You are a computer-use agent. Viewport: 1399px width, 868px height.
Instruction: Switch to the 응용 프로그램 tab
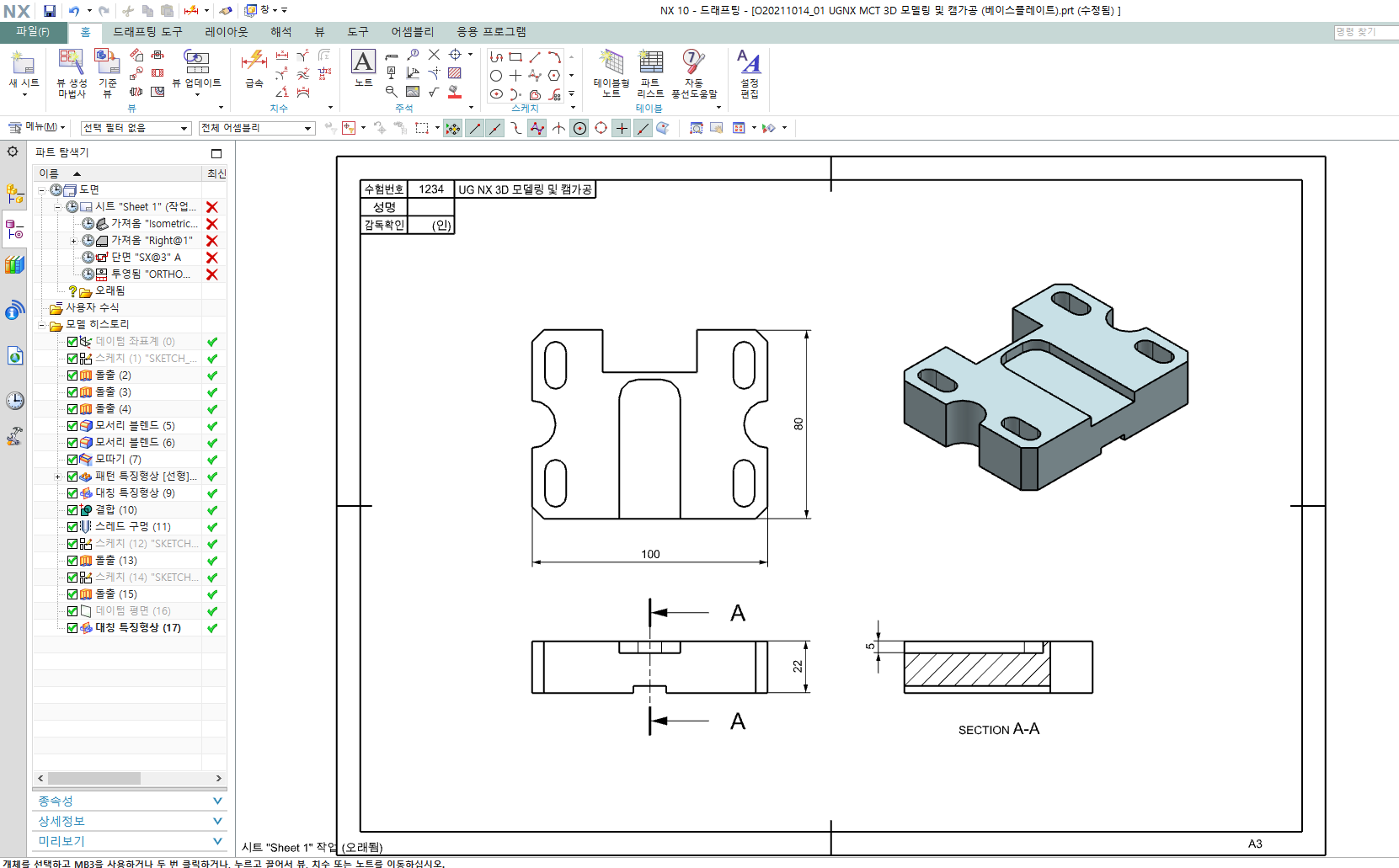point(491,32)
